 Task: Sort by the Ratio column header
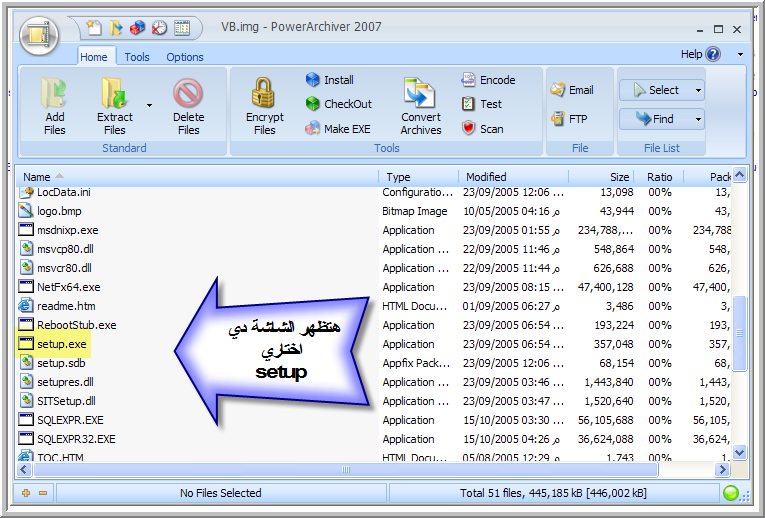659,177
